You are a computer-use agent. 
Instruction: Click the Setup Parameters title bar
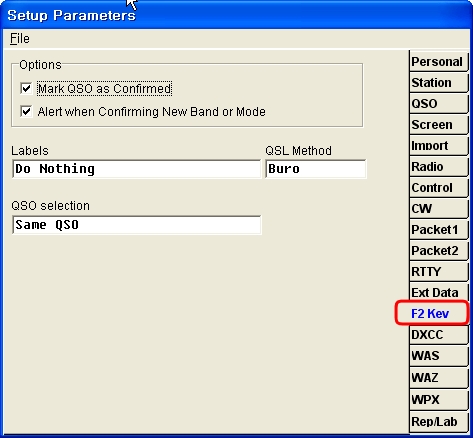[236, 15]
